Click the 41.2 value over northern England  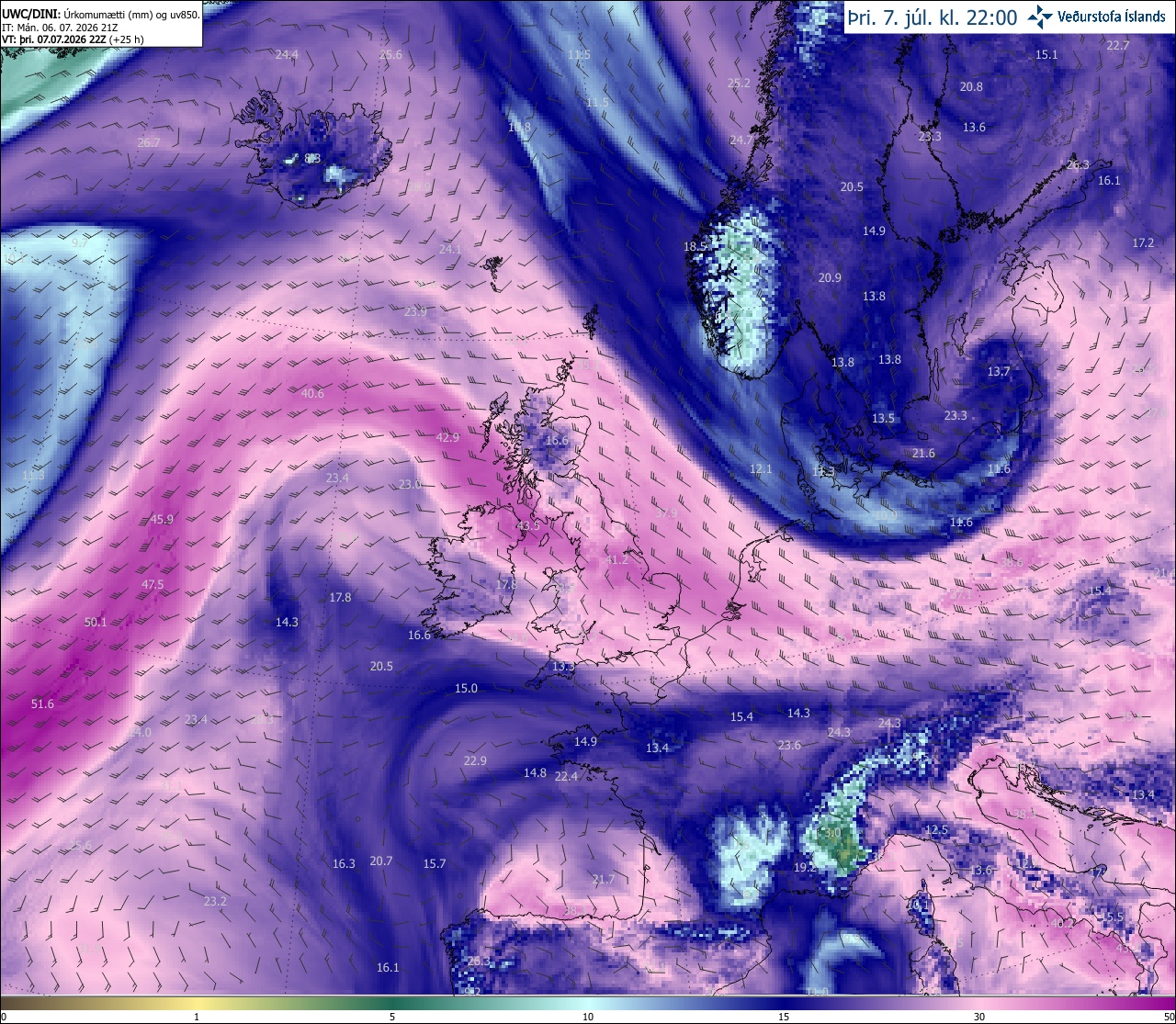point(616,559)
